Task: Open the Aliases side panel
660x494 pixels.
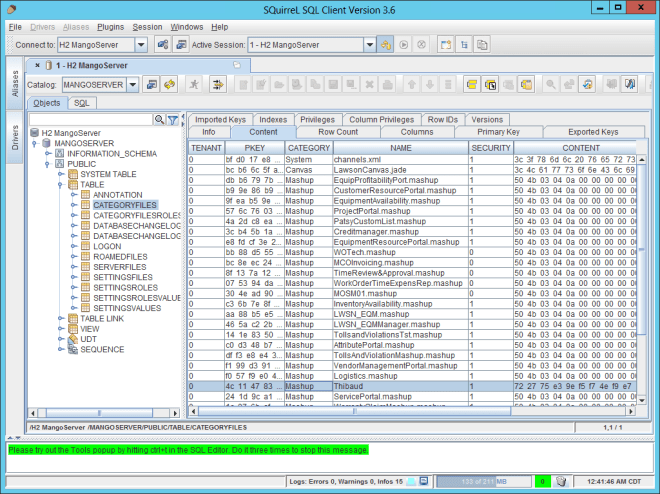Action: 14,84
